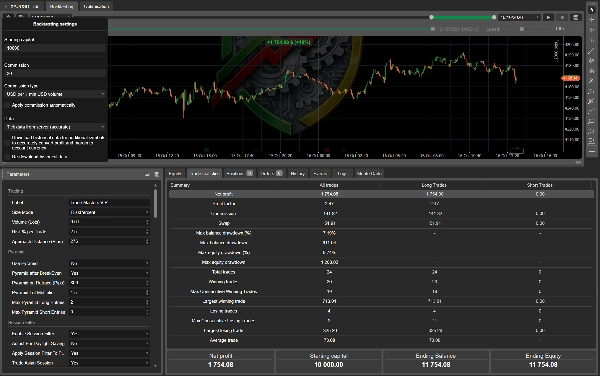
Task: Open the Parameters panel menu icon
Action: [x=157, y=174]
